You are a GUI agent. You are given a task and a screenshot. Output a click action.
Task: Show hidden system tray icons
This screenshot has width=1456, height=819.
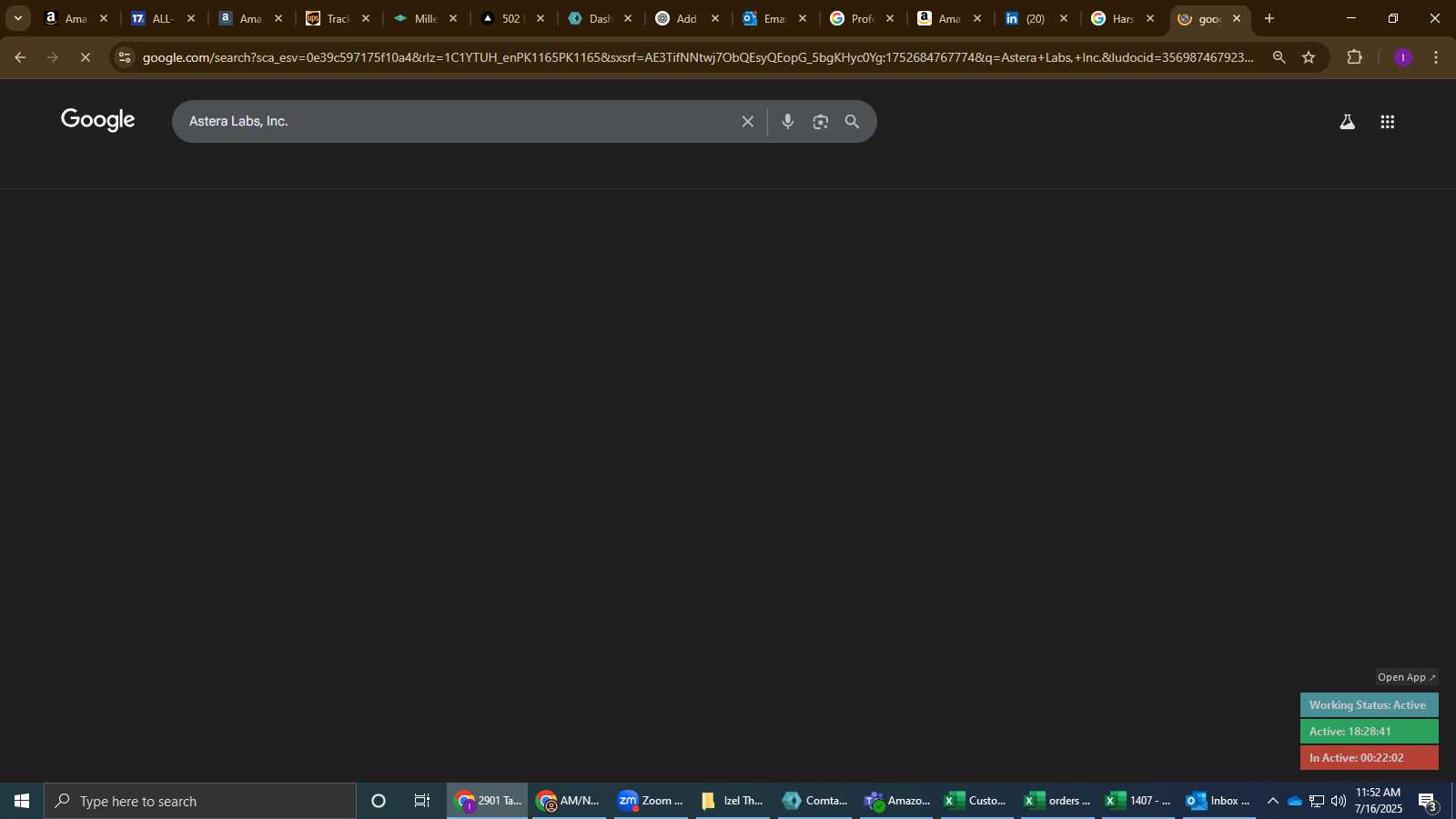pyautogui.click(x=1272, y=801)
